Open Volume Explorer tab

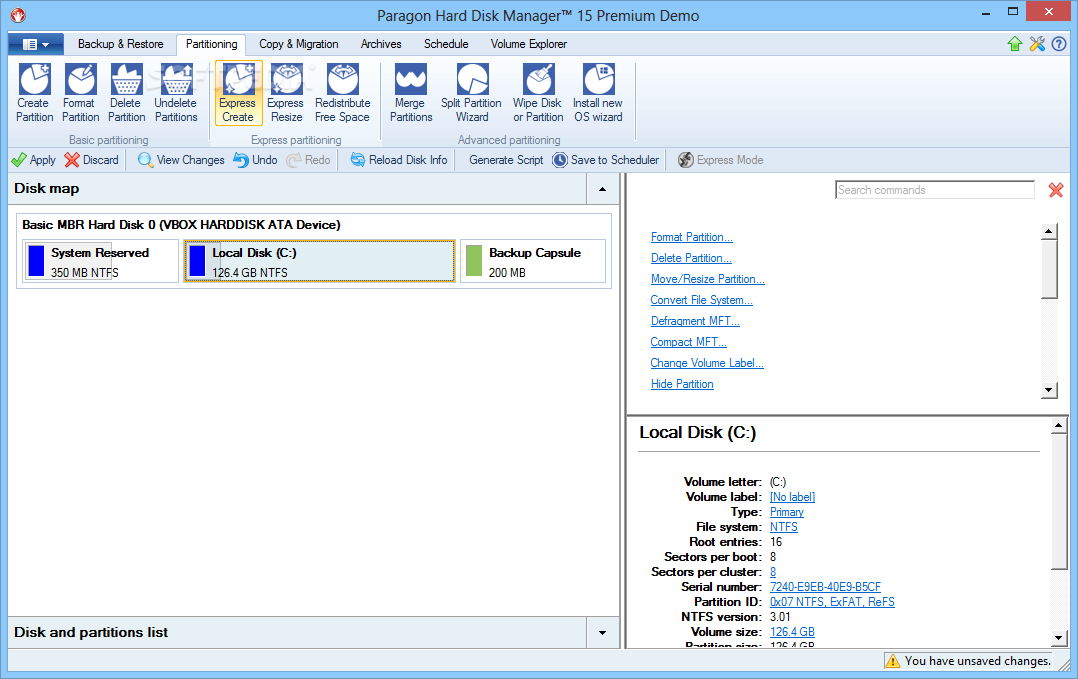529,44
